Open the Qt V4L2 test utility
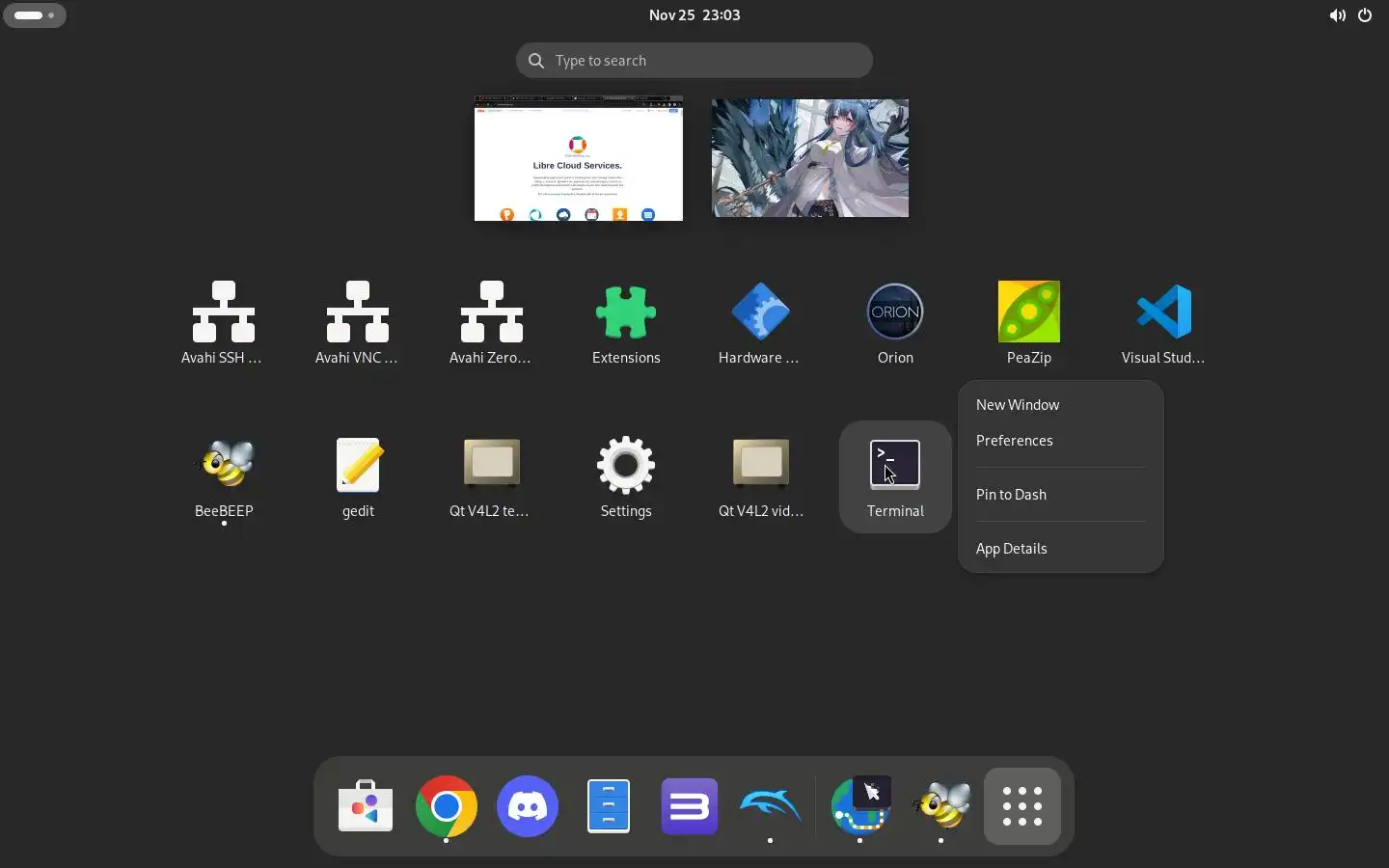The height and width of the screenshot is (868, 1389). pos(493,477)
